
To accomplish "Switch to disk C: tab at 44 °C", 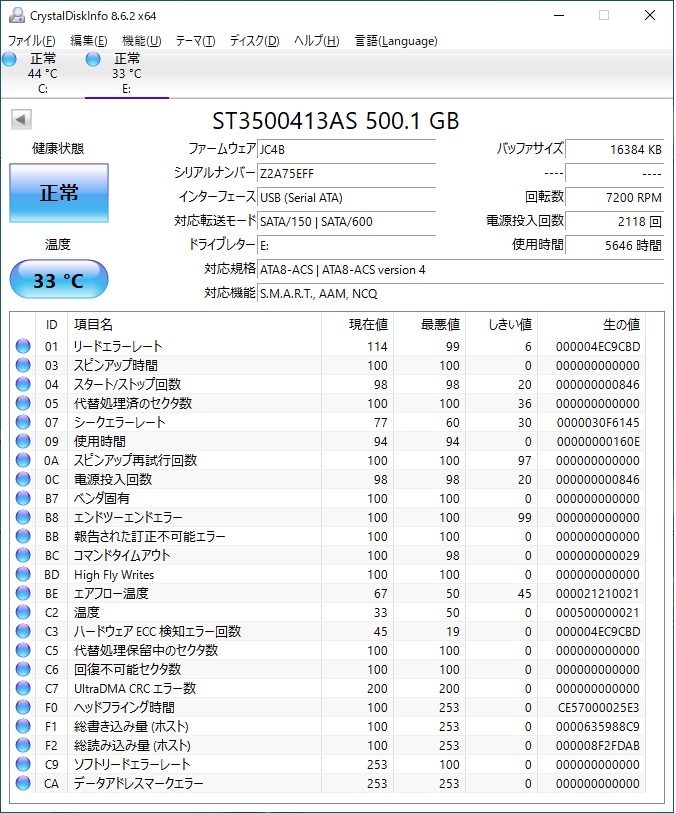I will point(43,73).
